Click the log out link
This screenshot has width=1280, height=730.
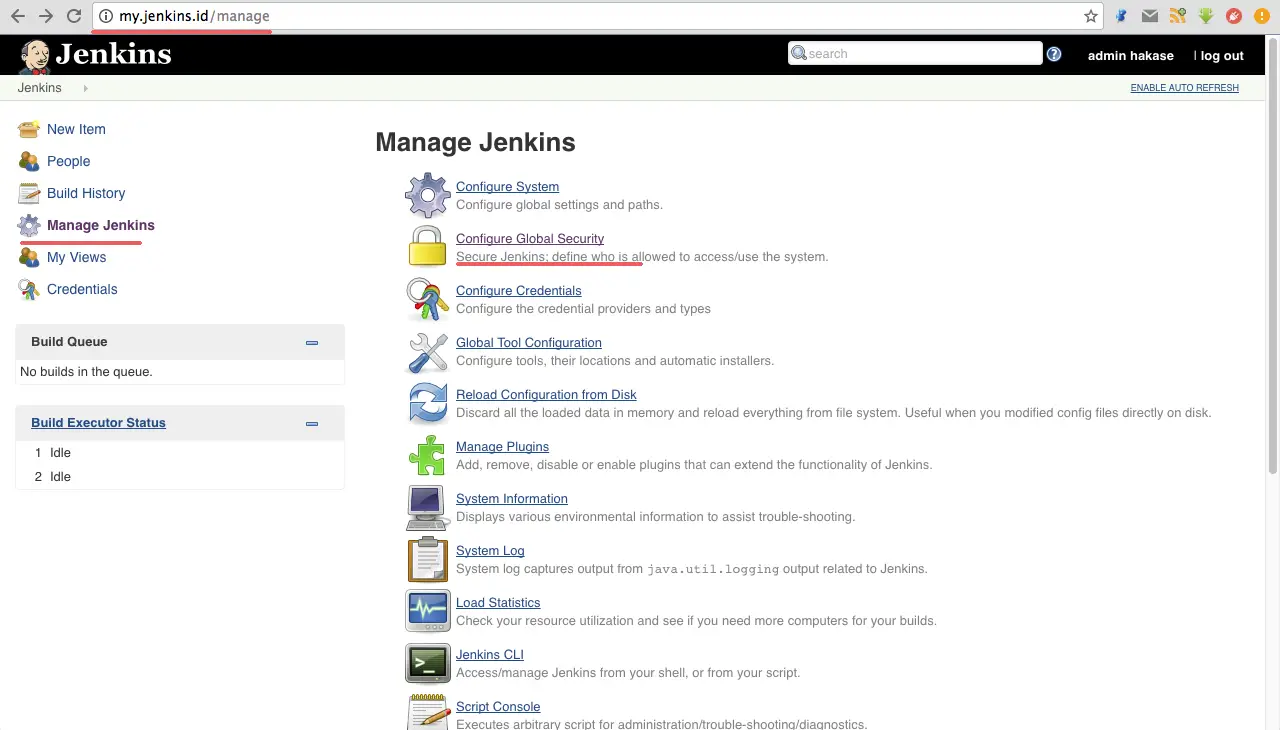[1222, 56]
